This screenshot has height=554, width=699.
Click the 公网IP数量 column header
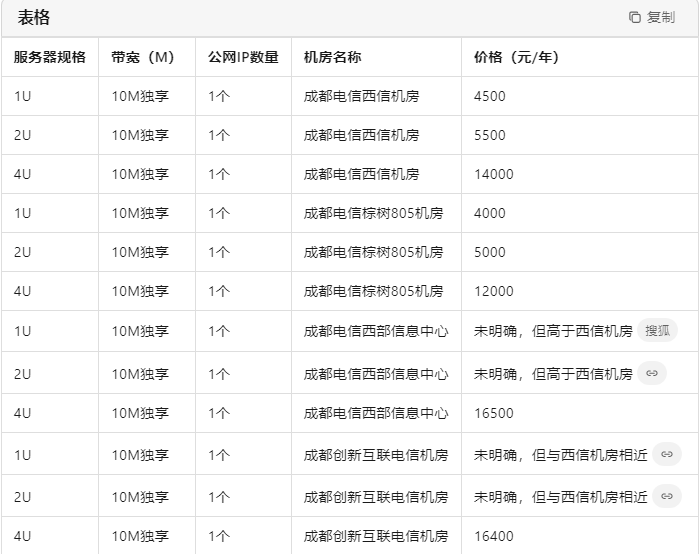click(243, 57)
